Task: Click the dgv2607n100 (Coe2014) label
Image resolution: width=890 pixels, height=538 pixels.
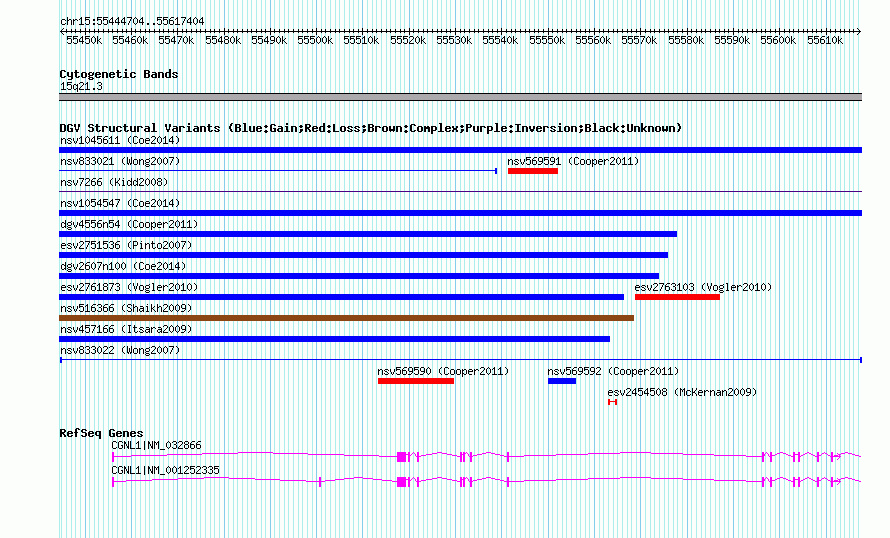Action: coord(123,266)
